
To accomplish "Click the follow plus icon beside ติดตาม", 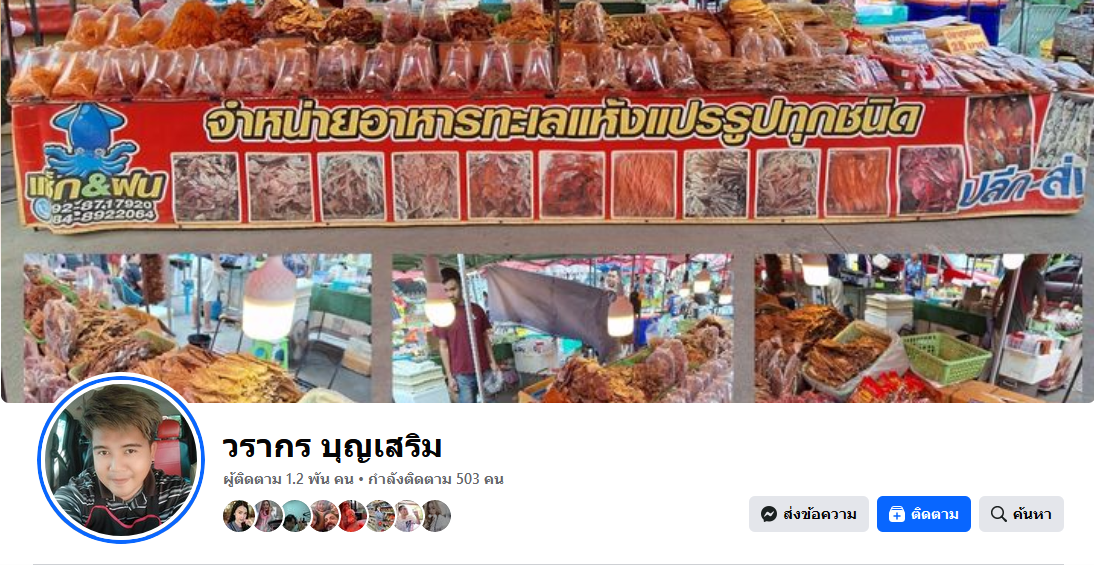I will pos(897,515).
